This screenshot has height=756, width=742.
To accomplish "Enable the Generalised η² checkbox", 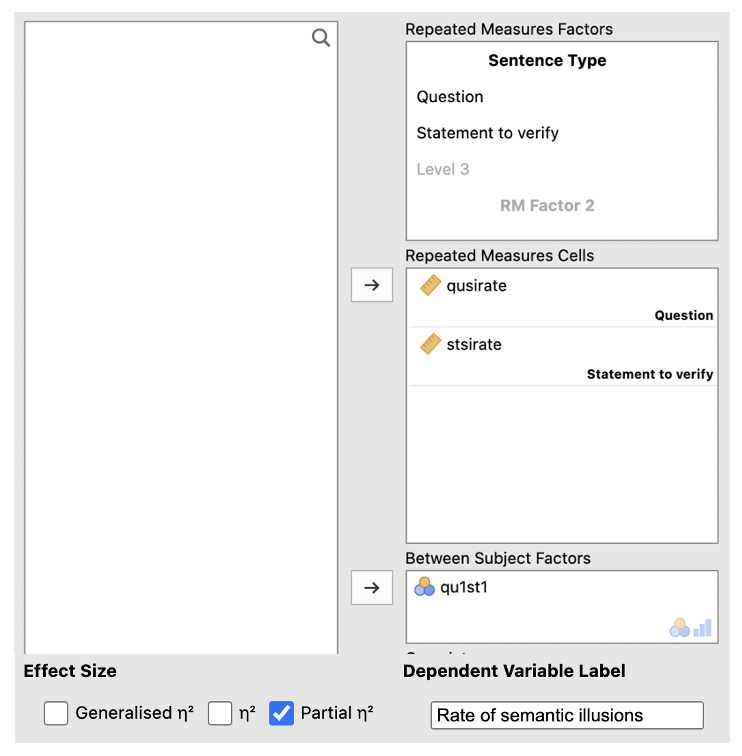I will 57,713.
